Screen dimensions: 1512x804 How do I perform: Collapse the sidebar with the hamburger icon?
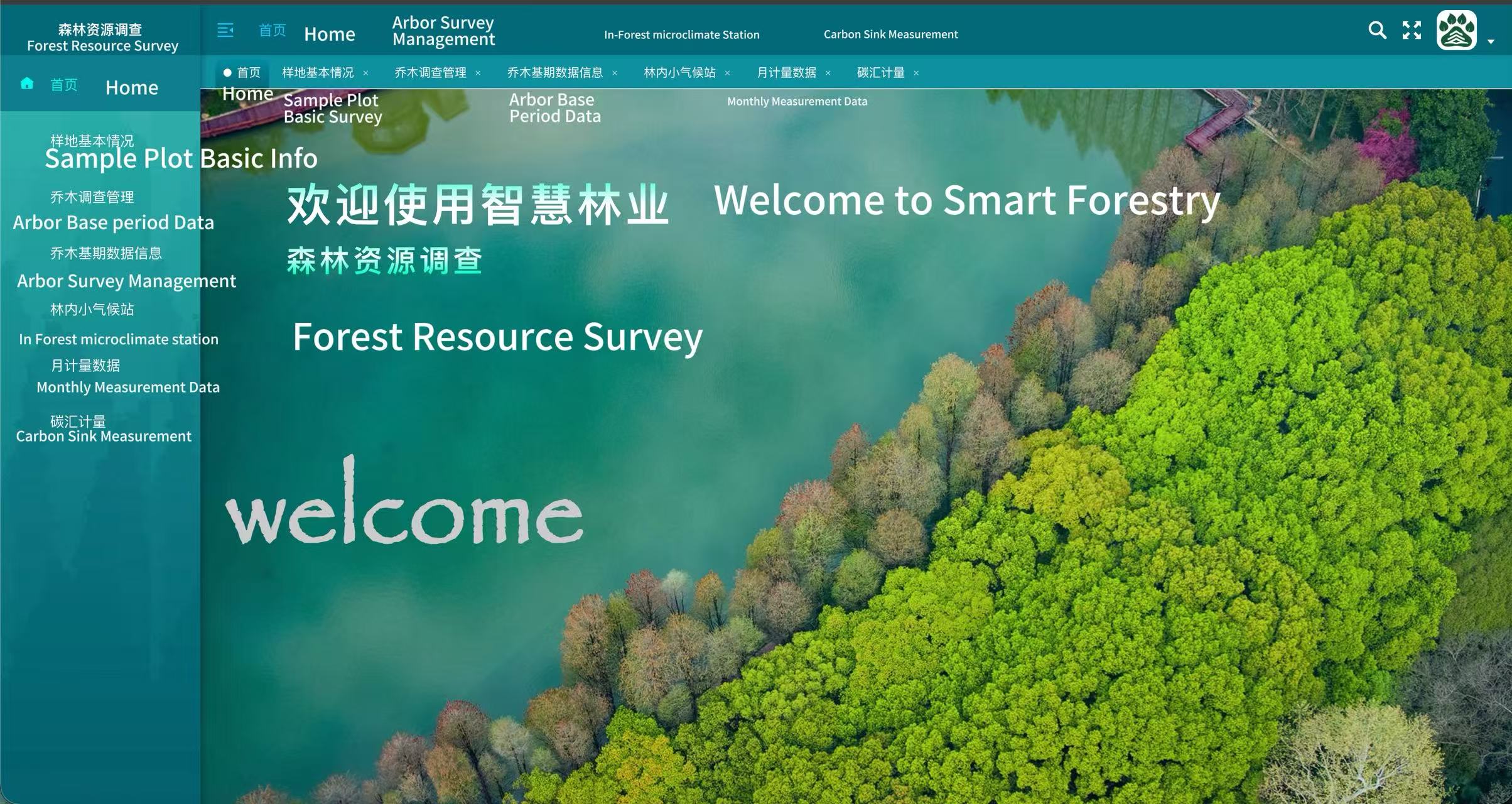coord(225,30)
